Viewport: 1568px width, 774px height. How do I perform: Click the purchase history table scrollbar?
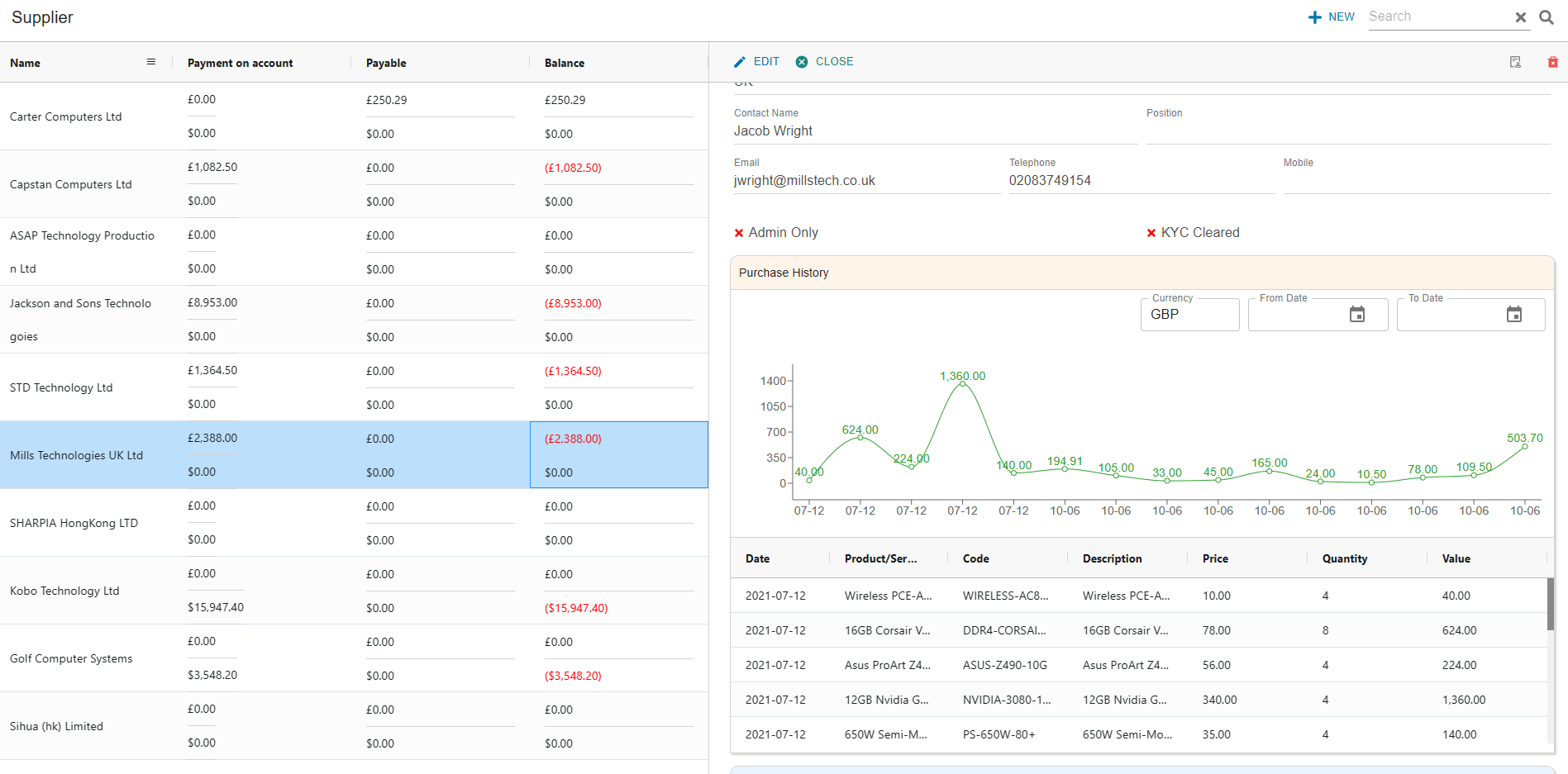pyautogui.click(x=1550, y=605)
